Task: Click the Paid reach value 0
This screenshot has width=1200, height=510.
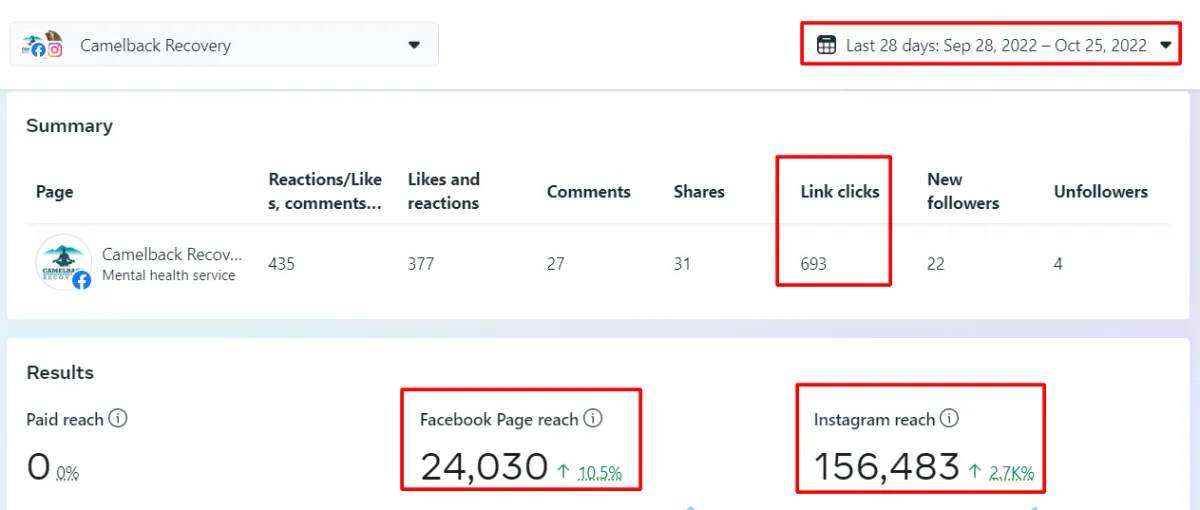Action: (38, 466)
